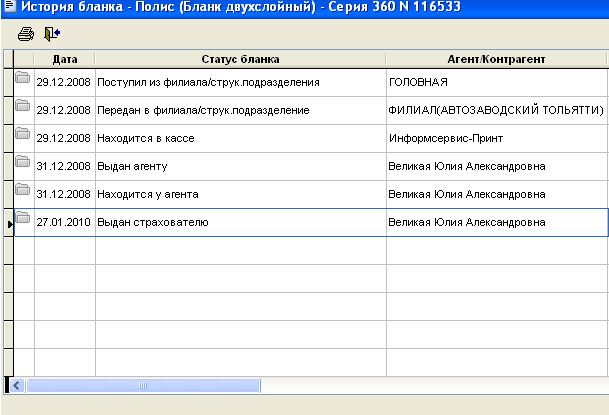Select cell 'Находится у агента'
The image size is (609, 415).
241,194
